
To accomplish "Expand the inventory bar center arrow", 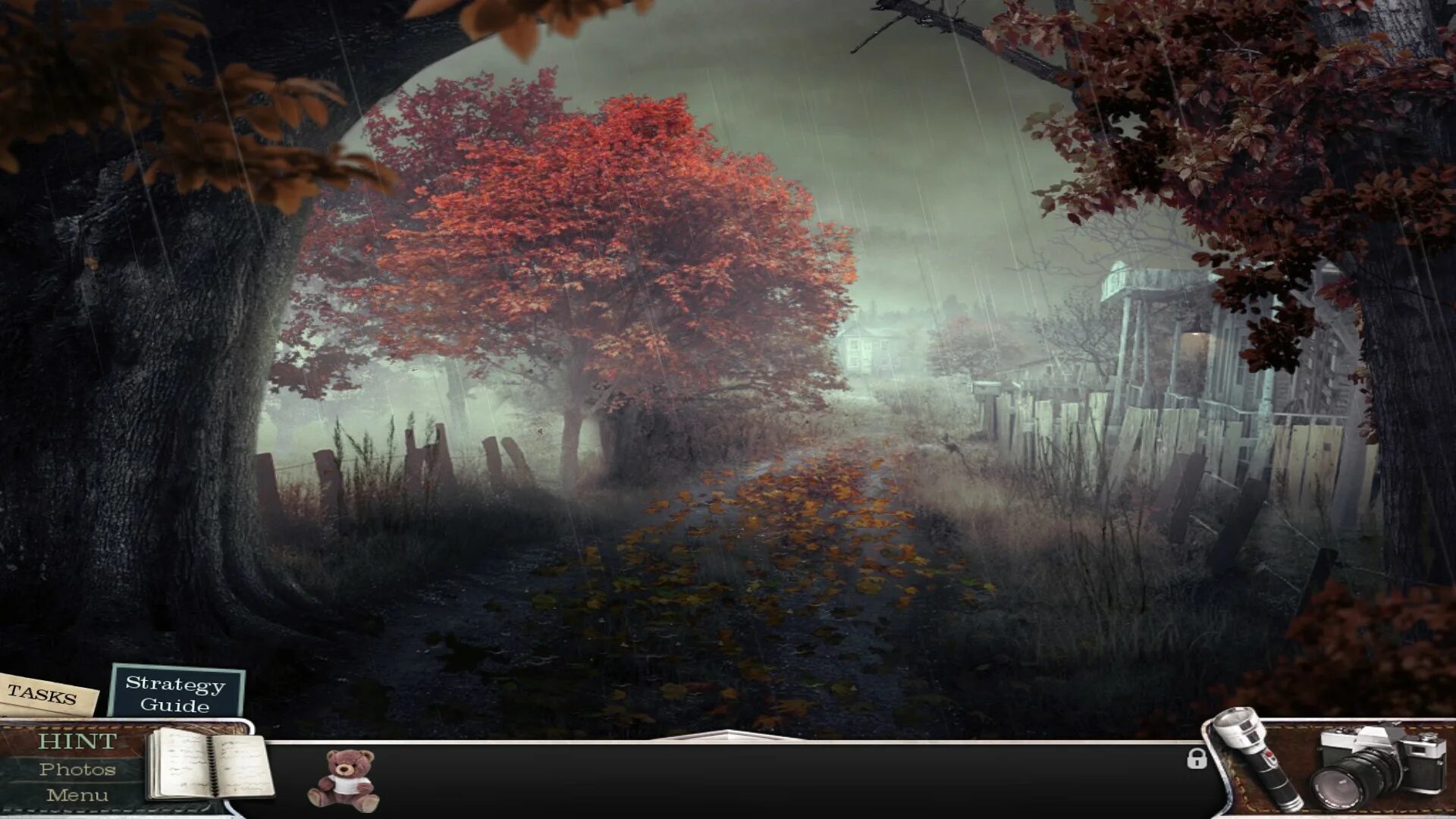I will pyautogui.click(x=726, y=734).
